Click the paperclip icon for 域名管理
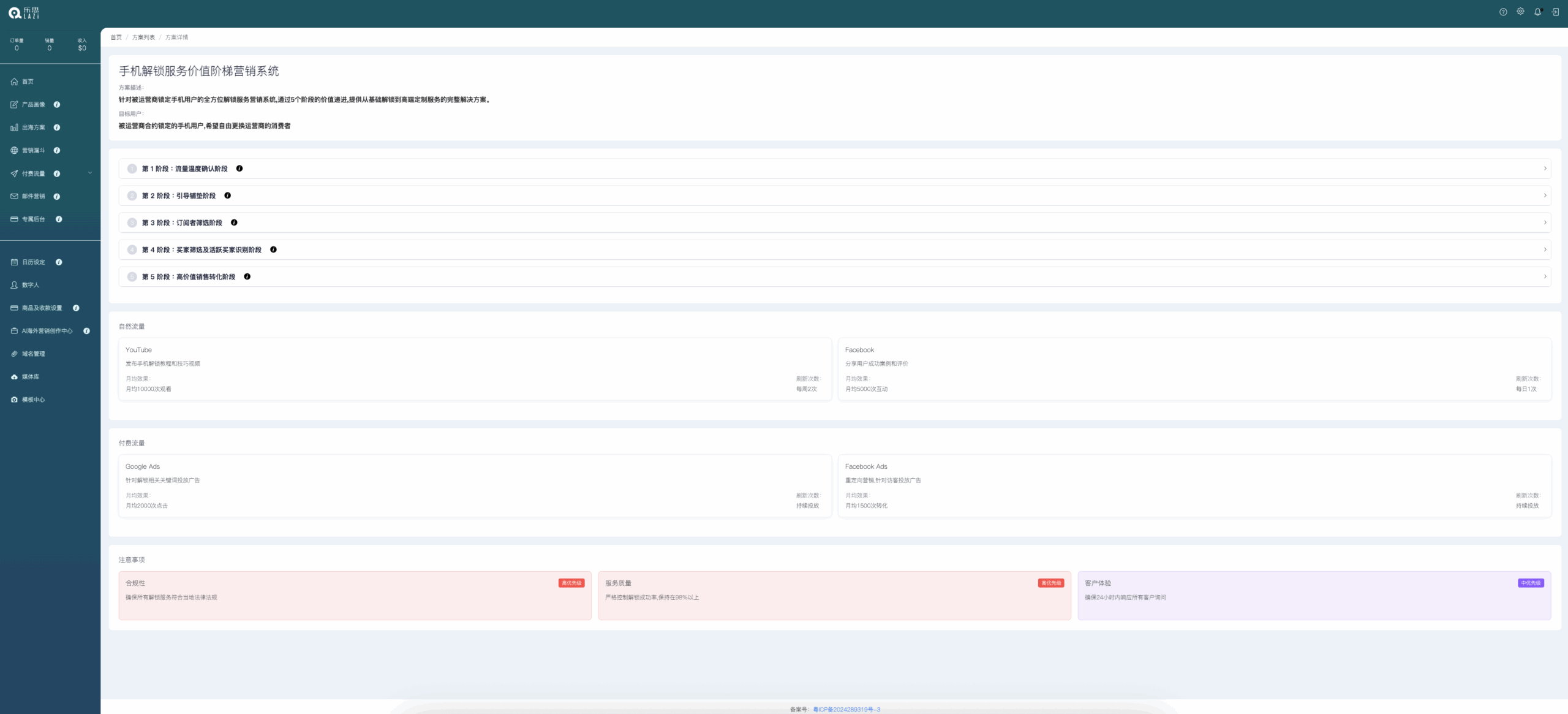The image size is (1568, 714). (x=14, y=354)
